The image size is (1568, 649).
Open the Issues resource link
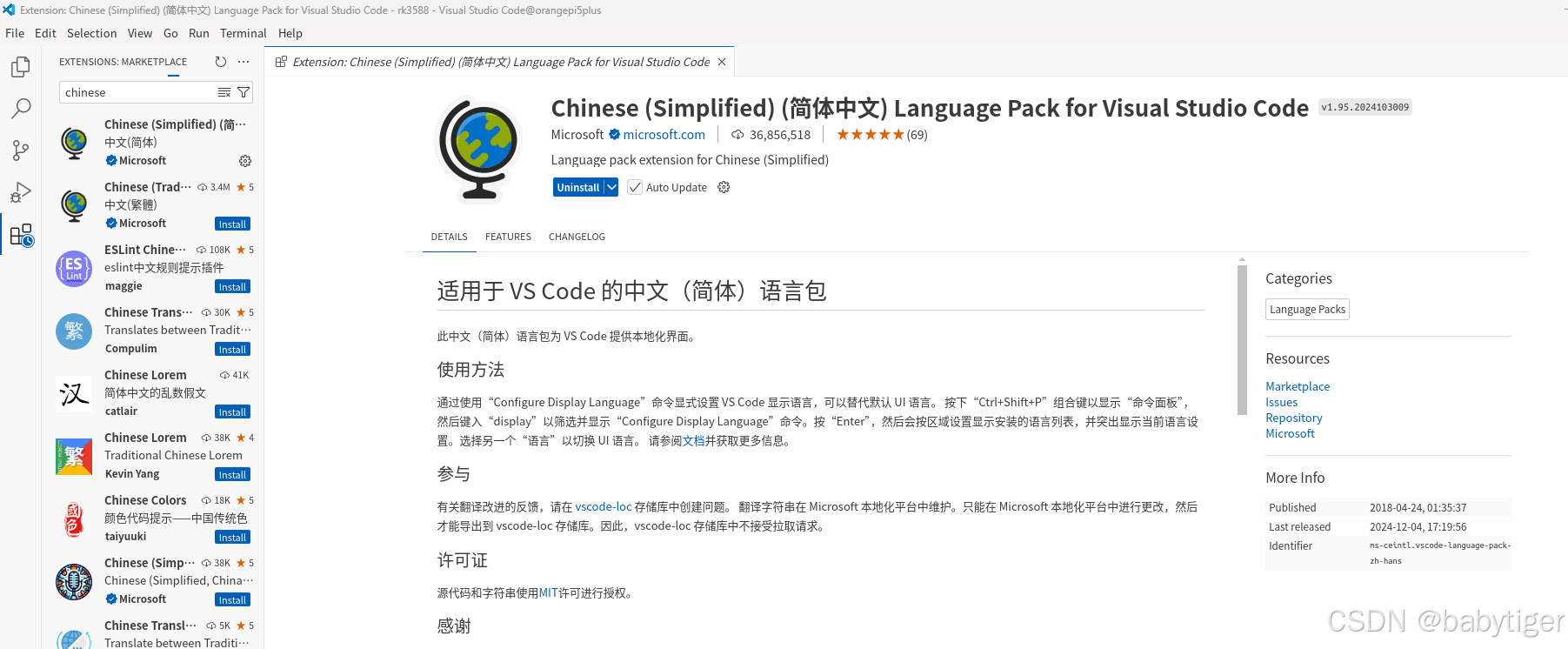coord(1281,402)
